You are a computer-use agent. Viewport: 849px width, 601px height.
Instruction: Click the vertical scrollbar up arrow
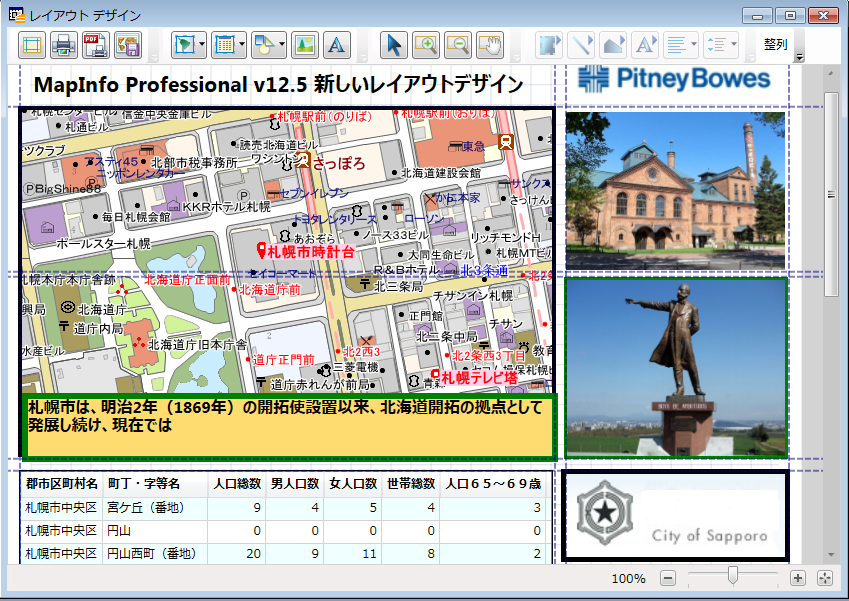pos(831,73)
